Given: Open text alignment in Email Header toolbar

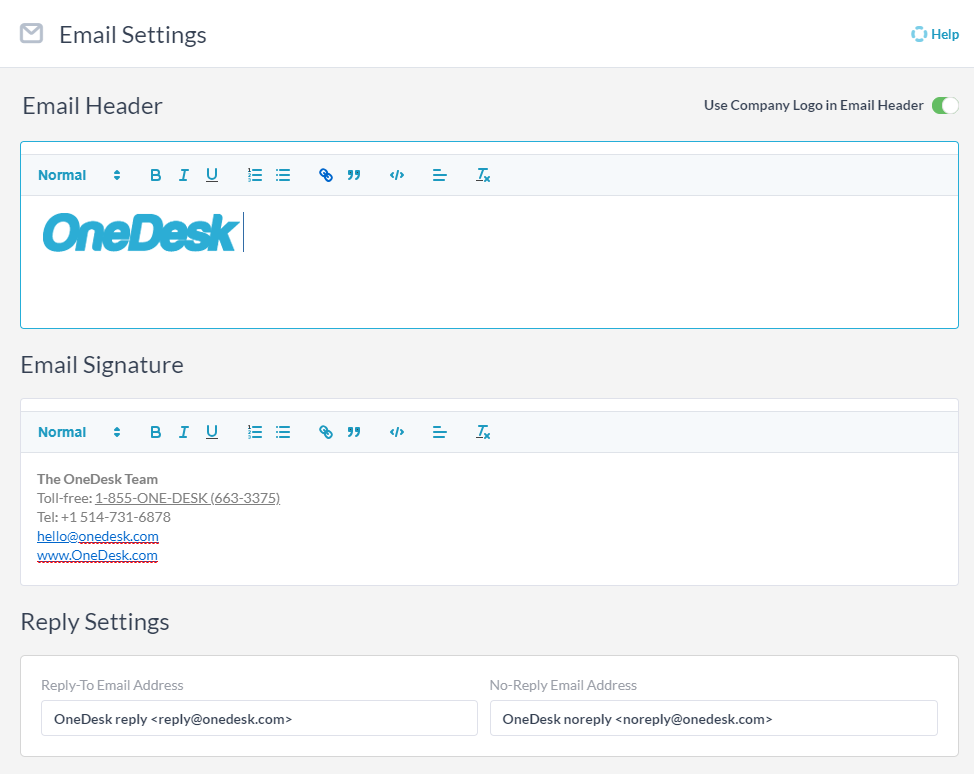Looking at the screenshot, I should [x=440, y=175].
